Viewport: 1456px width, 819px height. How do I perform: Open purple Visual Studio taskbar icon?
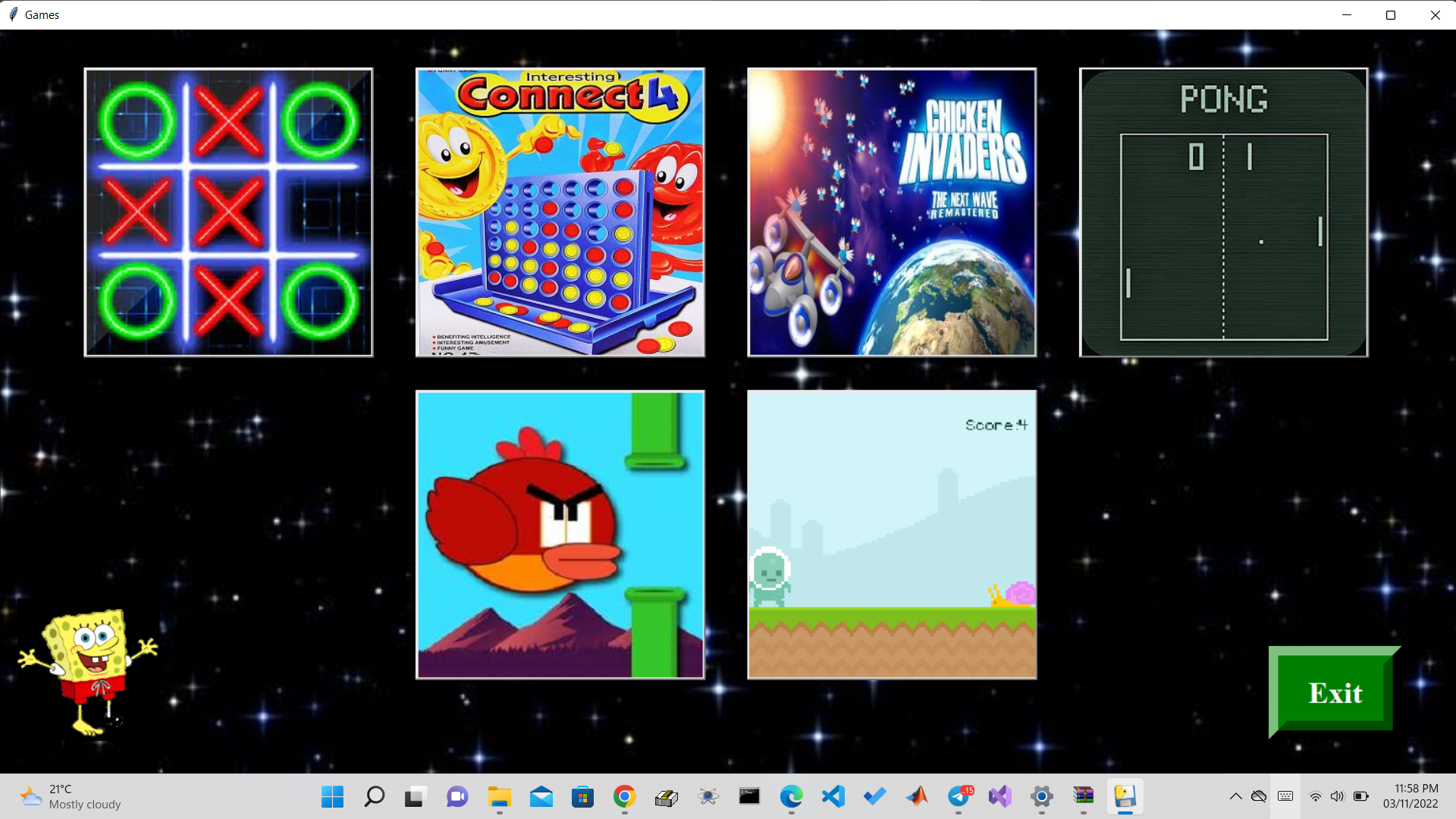tap(1000, 796)
